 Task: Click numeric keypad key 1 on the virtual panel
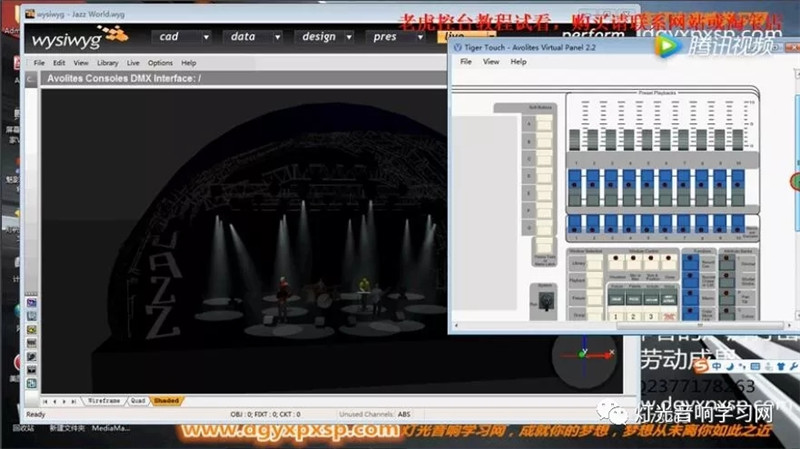(x=616, y=316)
